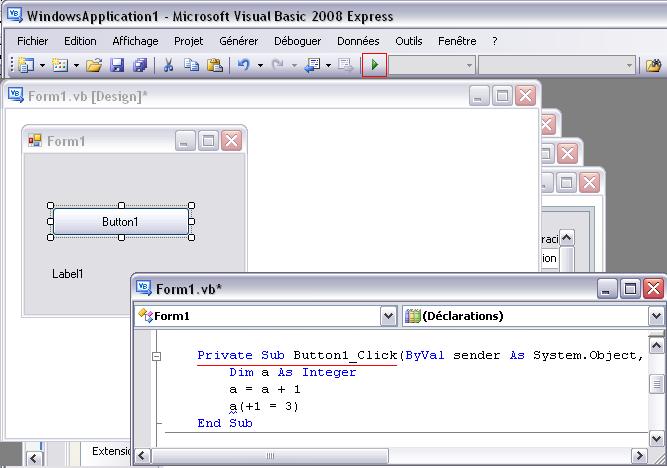Open the Navigate Backward dropdown arrow
Image resolution: width=667 pixels, height=468 pixels.
click(328, 66)
